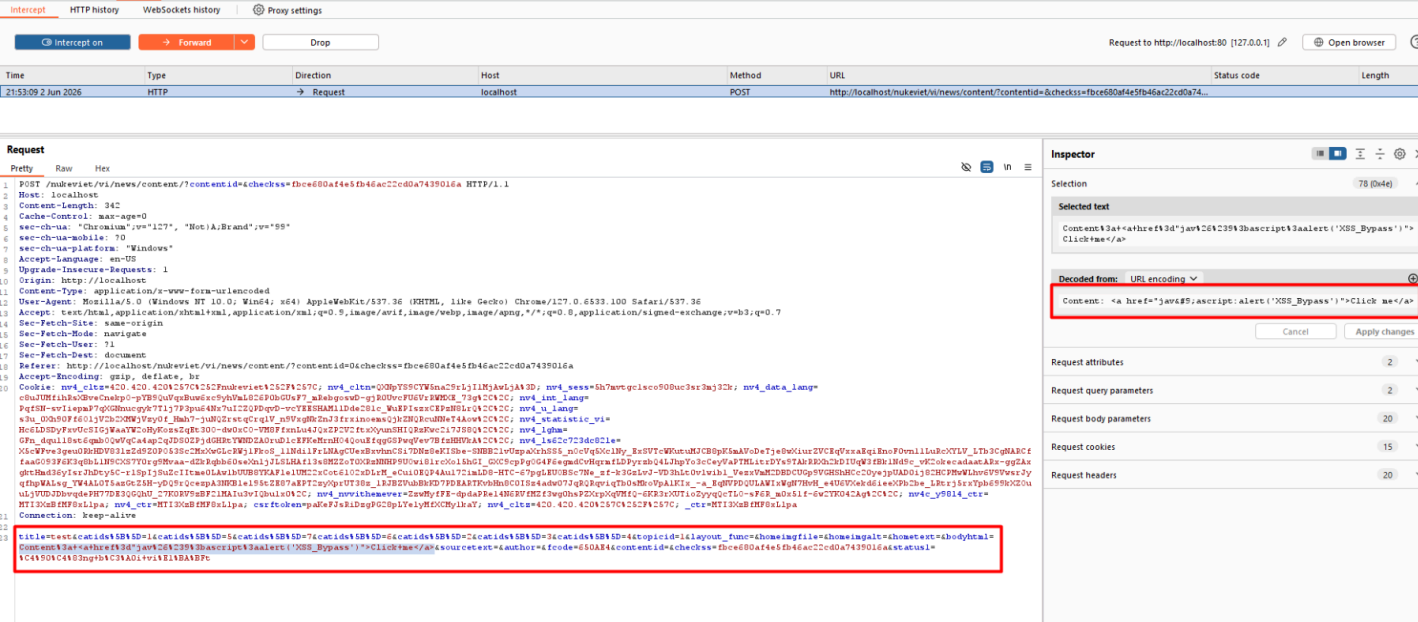Screen dimensions: 1418x622
Task: Select the Pretty request view tab
Action: pyautogui.click(x=22, y=169)
